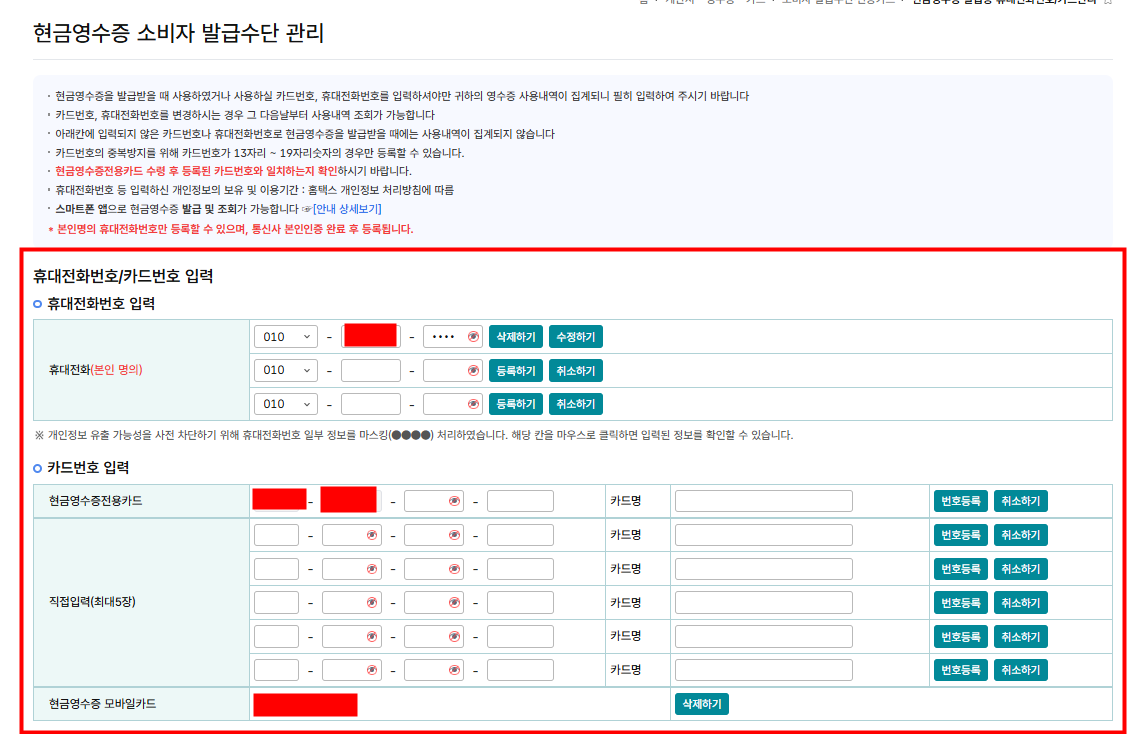Focus last card-number box in 현금영수증전용카드 row

coord(520,501)
